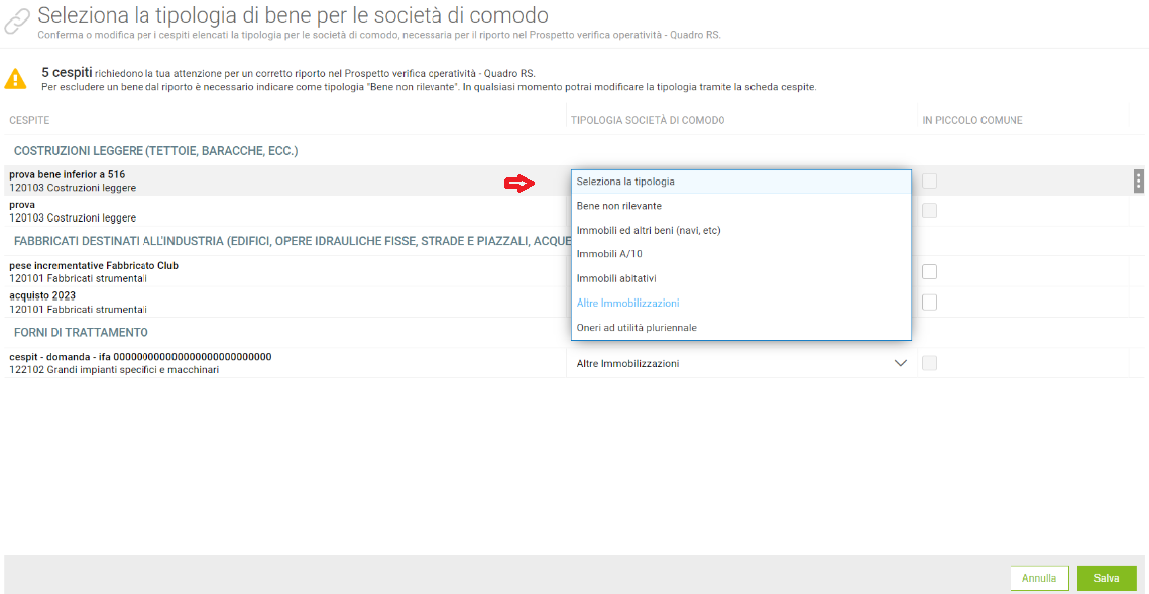Click the 'cespit - domanda - ifa' asset name
The width and height of the screenshot is (1149, 594).
click(141, 357)
